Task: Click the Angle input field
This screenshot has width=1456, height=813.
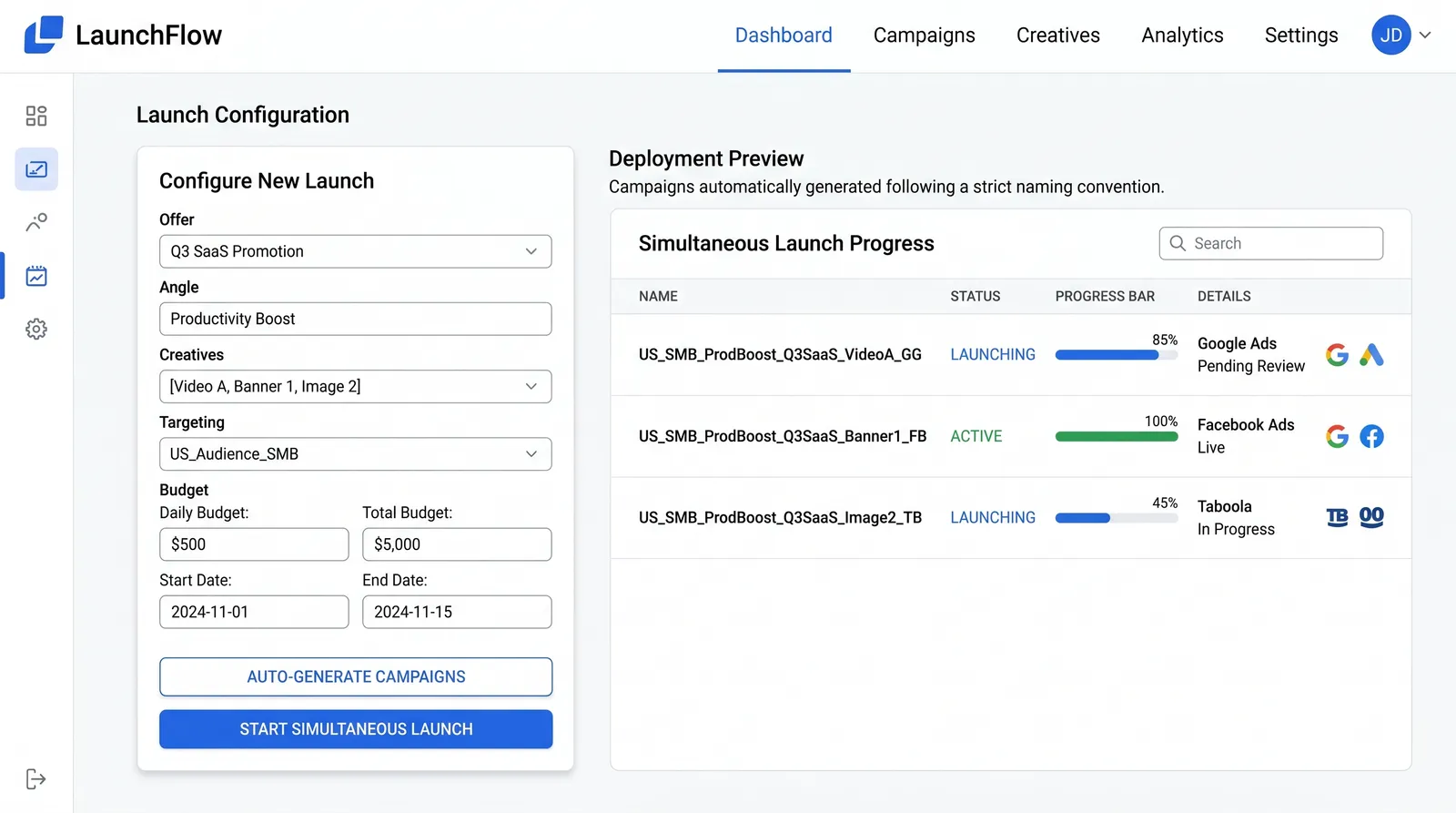Action: pos(356,319)
